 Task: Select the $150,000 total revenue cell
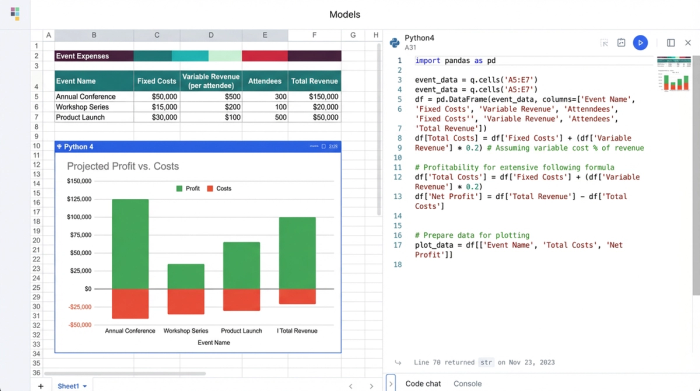[x=314, y=96]
